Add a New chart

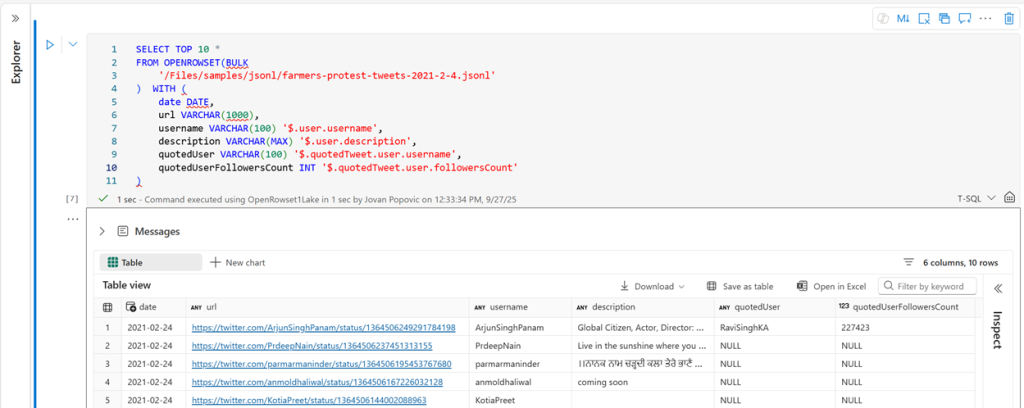[x=237, y=262]
